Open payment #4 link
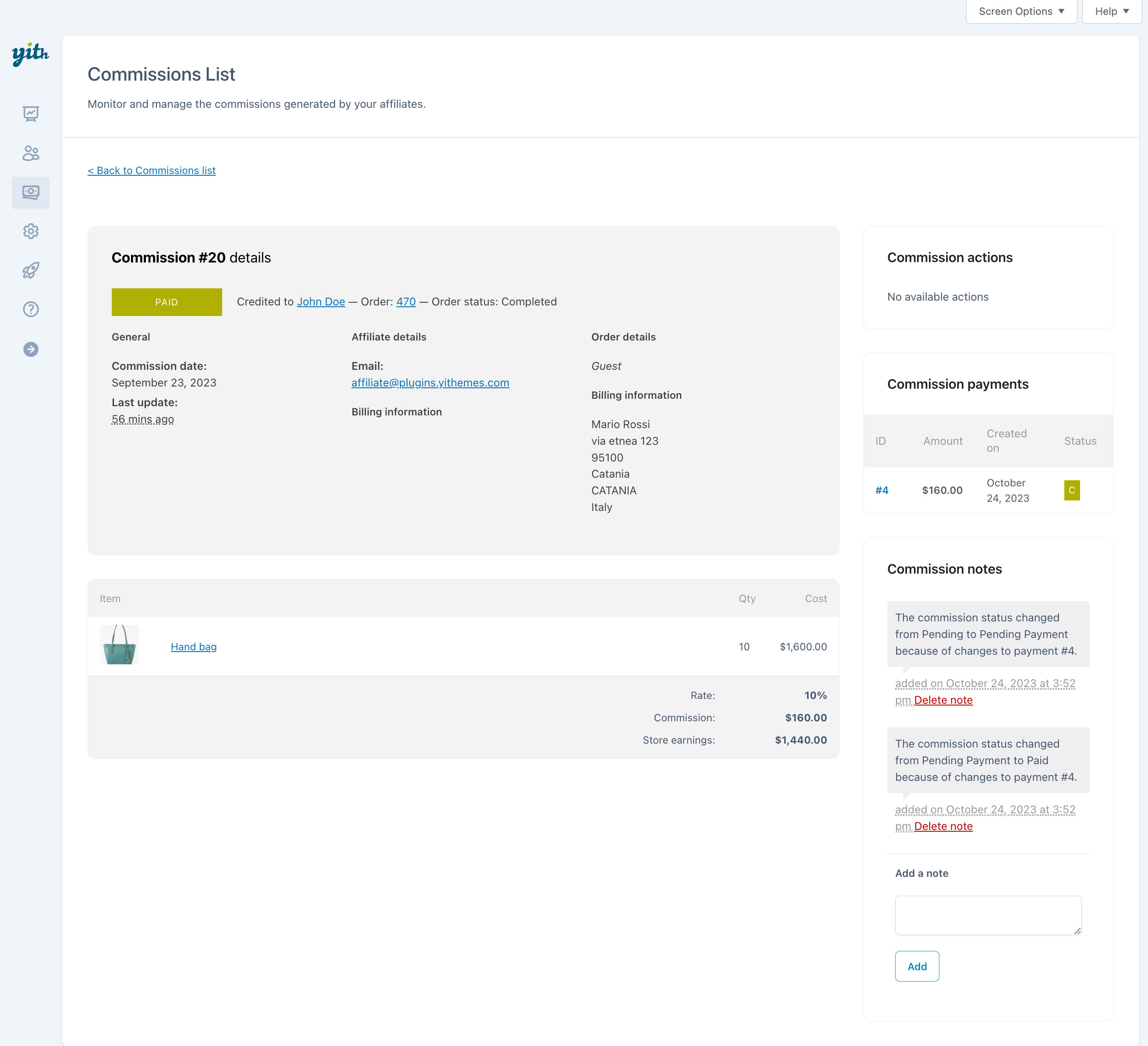 pos(882,490)
